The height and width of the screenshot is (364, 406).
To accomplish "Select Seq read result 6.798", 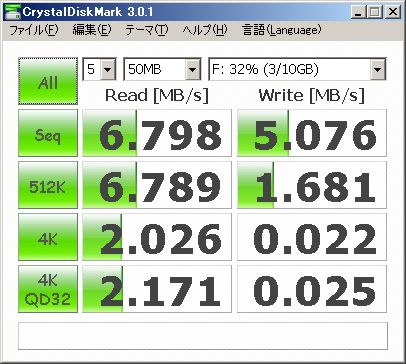I will coord(157,133).
